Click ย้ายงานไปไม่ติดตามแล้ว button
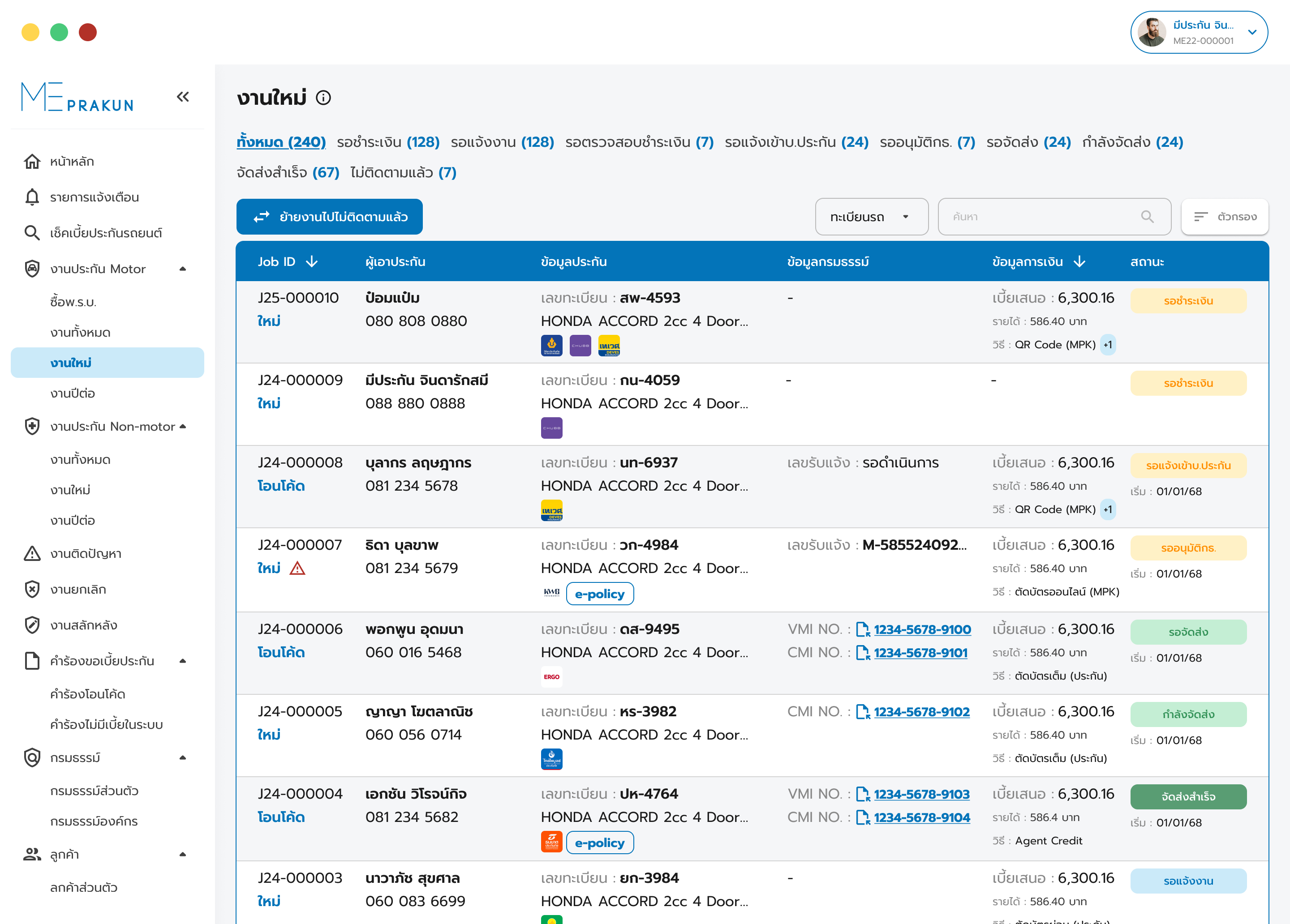Image resolution: width=1290 pixels, height=924 pixels. tap(329, 217)
